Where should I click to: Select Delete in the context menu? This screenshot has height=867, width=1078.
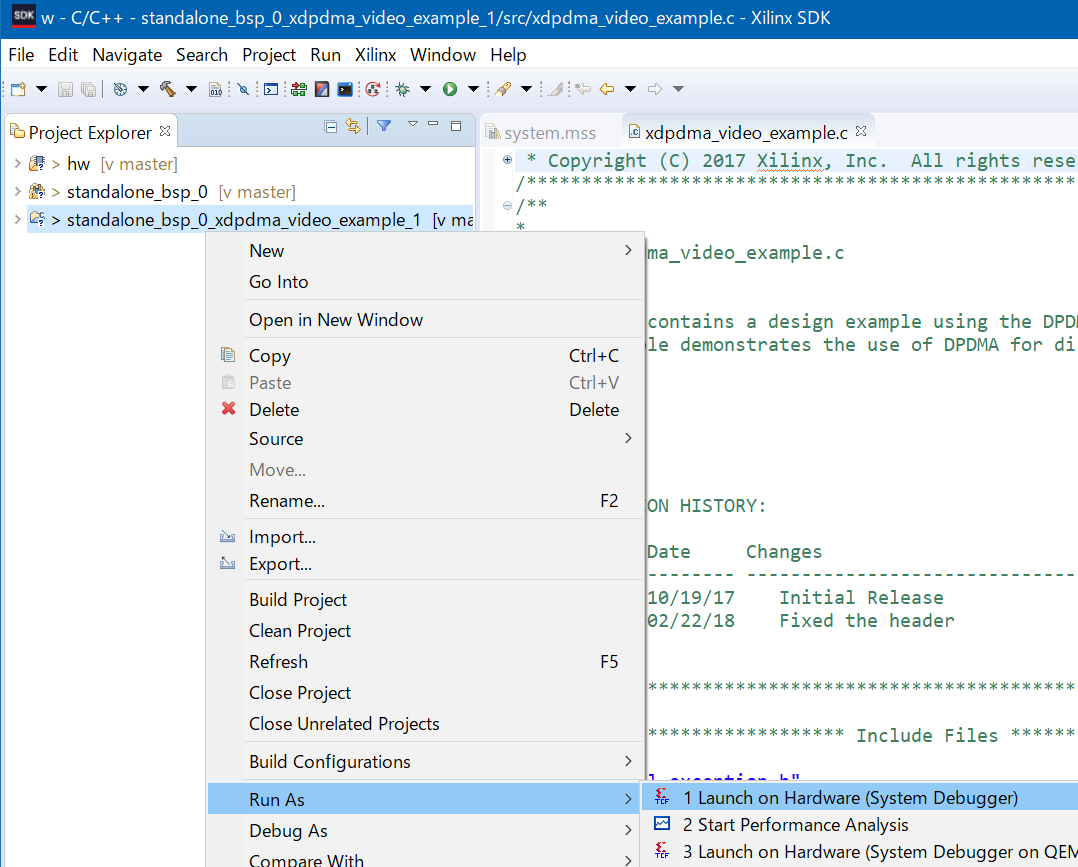pyautogui.click(x=426, y=409)
